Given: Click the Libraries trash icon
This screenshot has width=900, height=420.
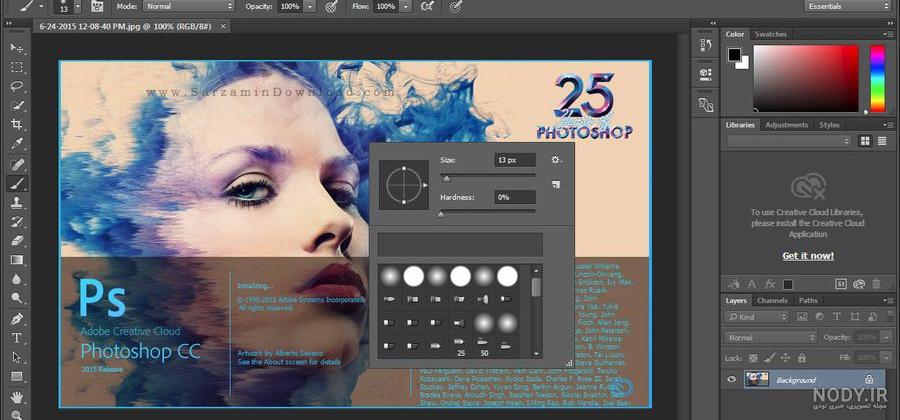Looking at the screenshot, I should (x=876, y=283).
